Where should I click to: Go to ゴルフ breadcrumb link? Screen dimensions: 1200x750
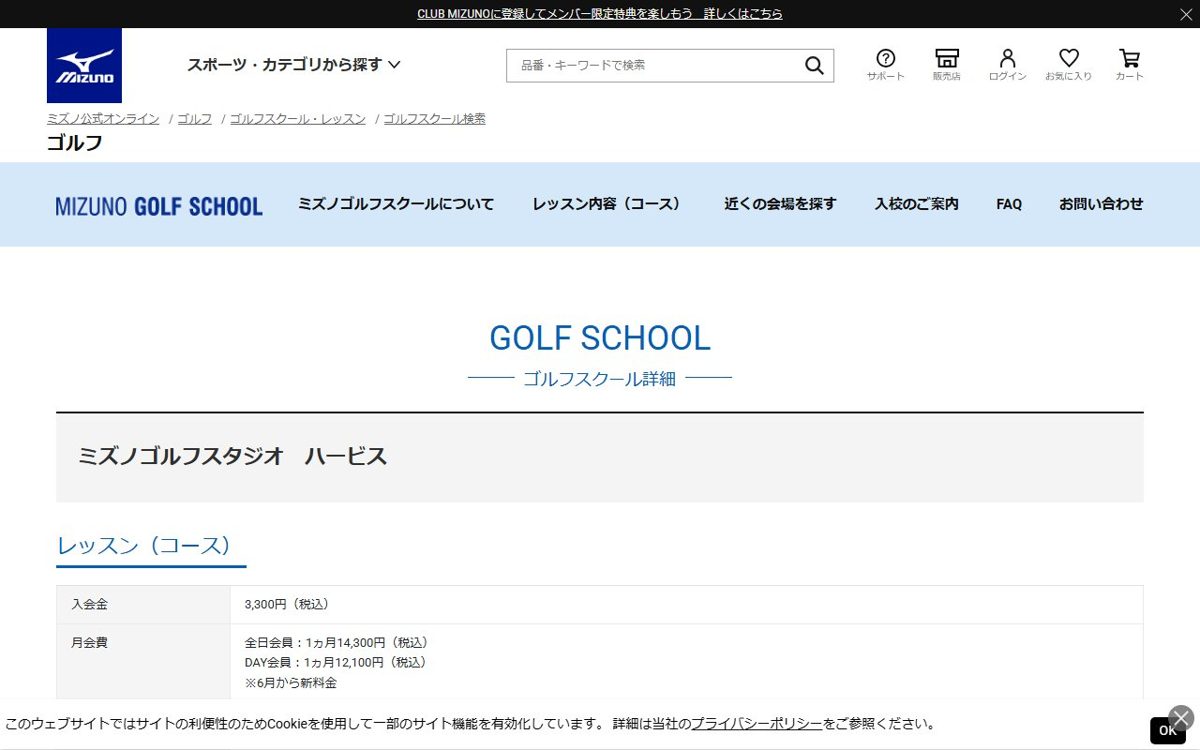195,119
